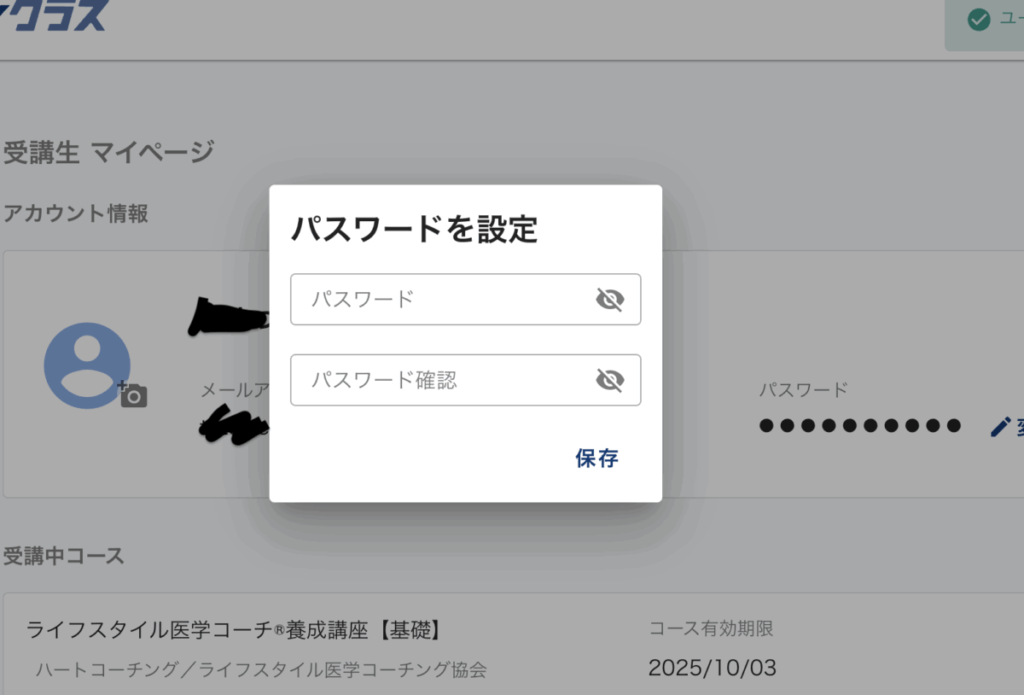This screenshot has height=695, width=1024.
Task: Click the 受講生 マイページ heading
Action: 109,152
